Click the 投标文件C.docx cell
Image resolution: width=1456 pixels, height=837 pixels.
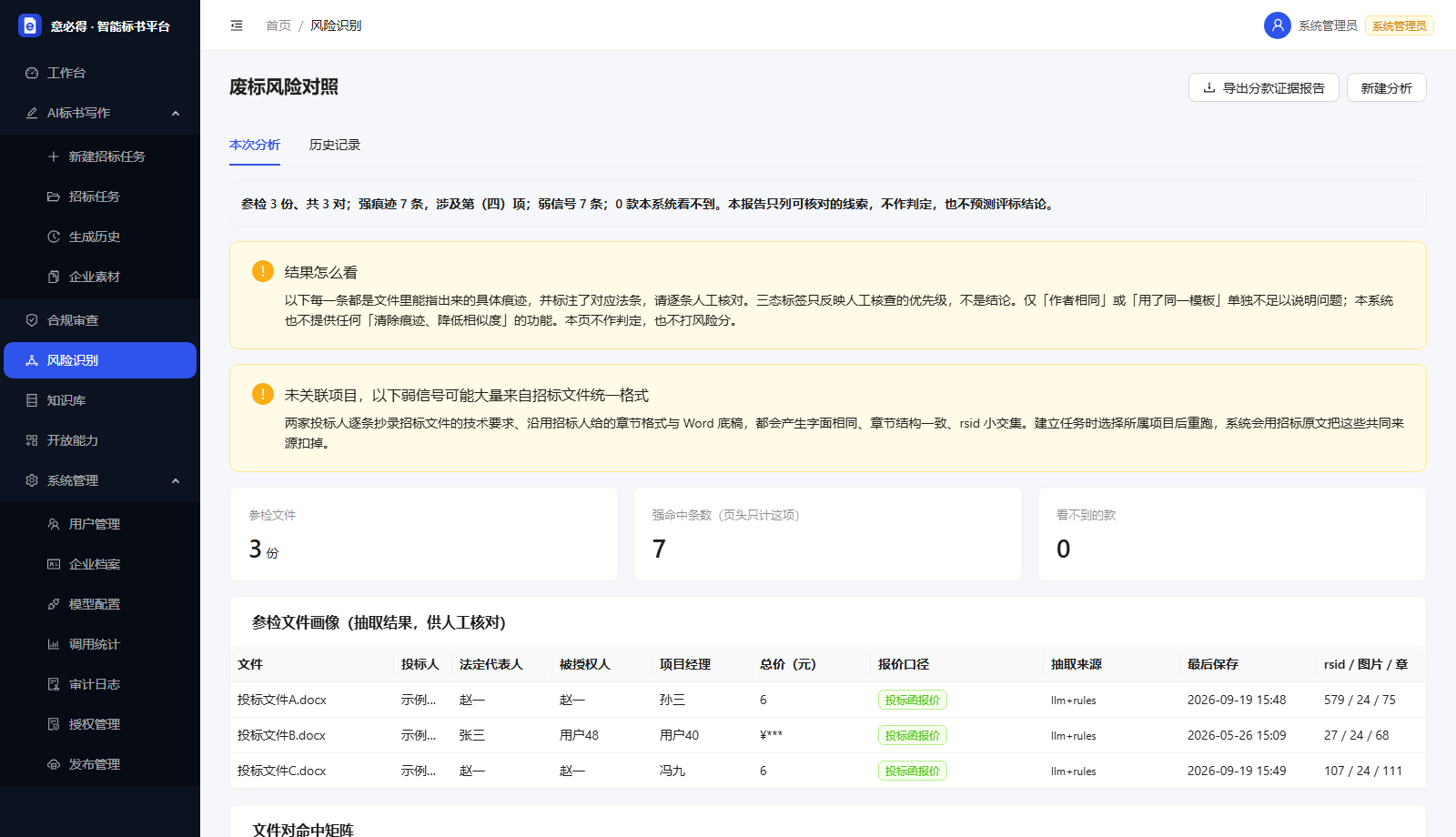(x=311, y=771)
